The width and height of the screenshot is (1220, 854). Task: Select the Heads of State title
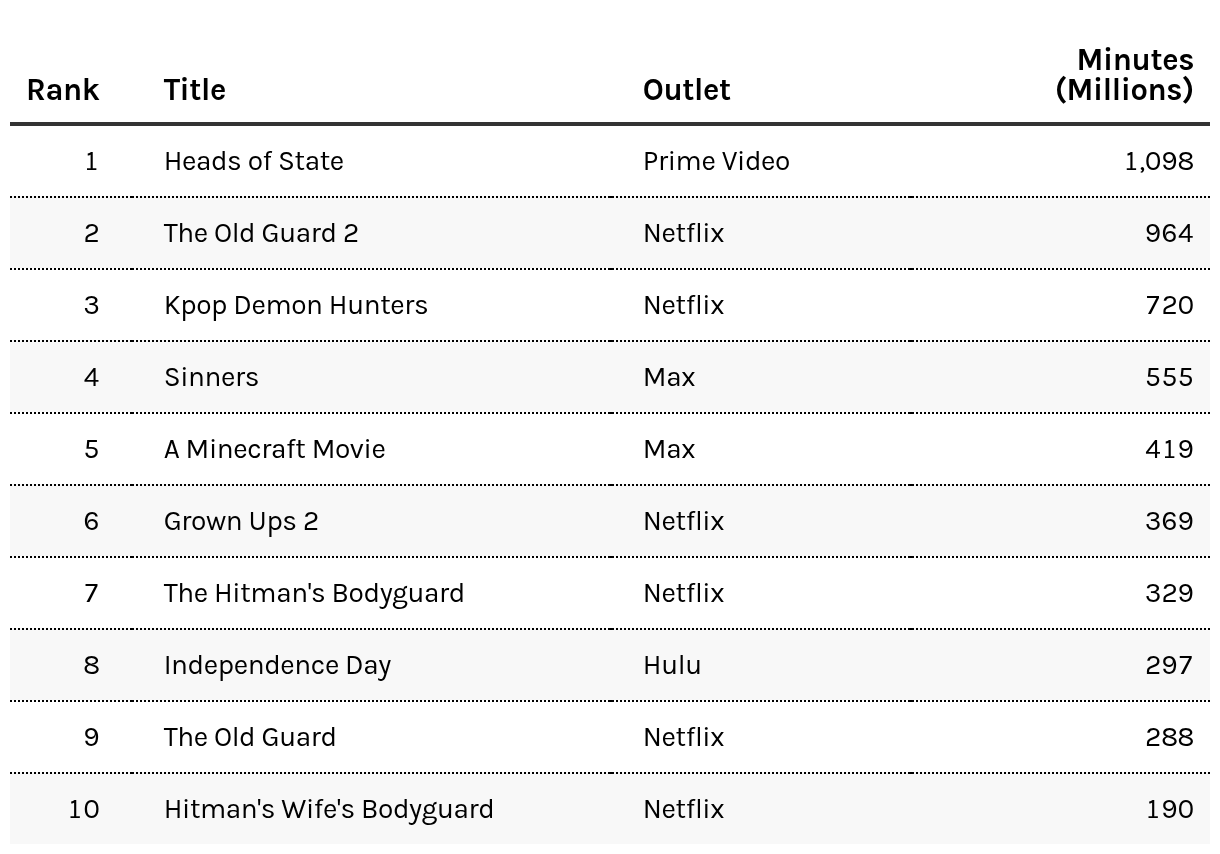tap(254, 161)
